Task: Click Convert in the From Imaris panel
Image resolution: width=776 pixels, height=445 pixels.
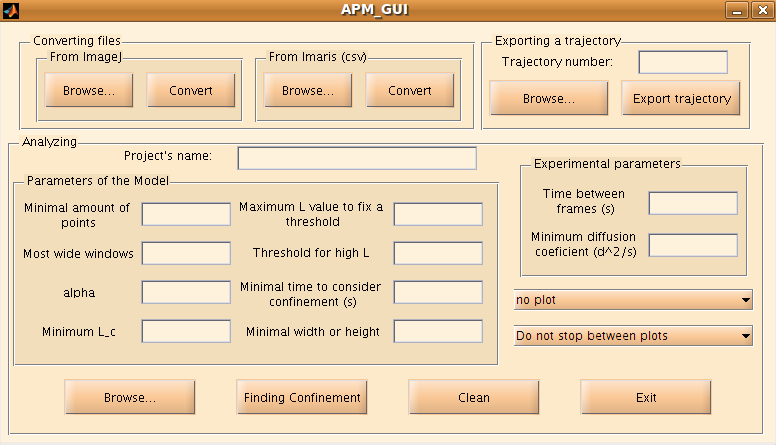Action: coord(410,90)
